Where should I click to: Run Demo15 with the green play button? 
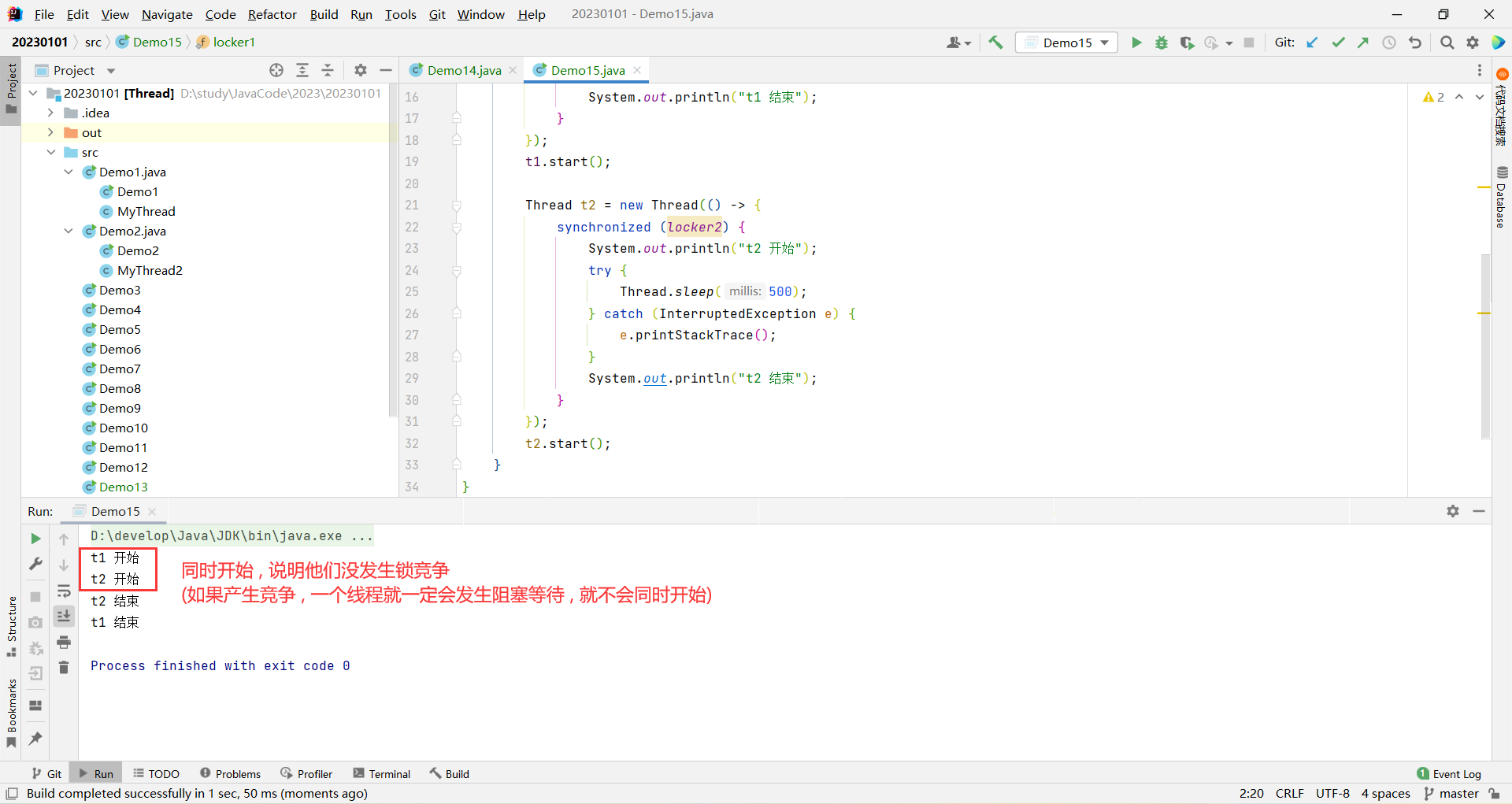[x=1136, y=43]
